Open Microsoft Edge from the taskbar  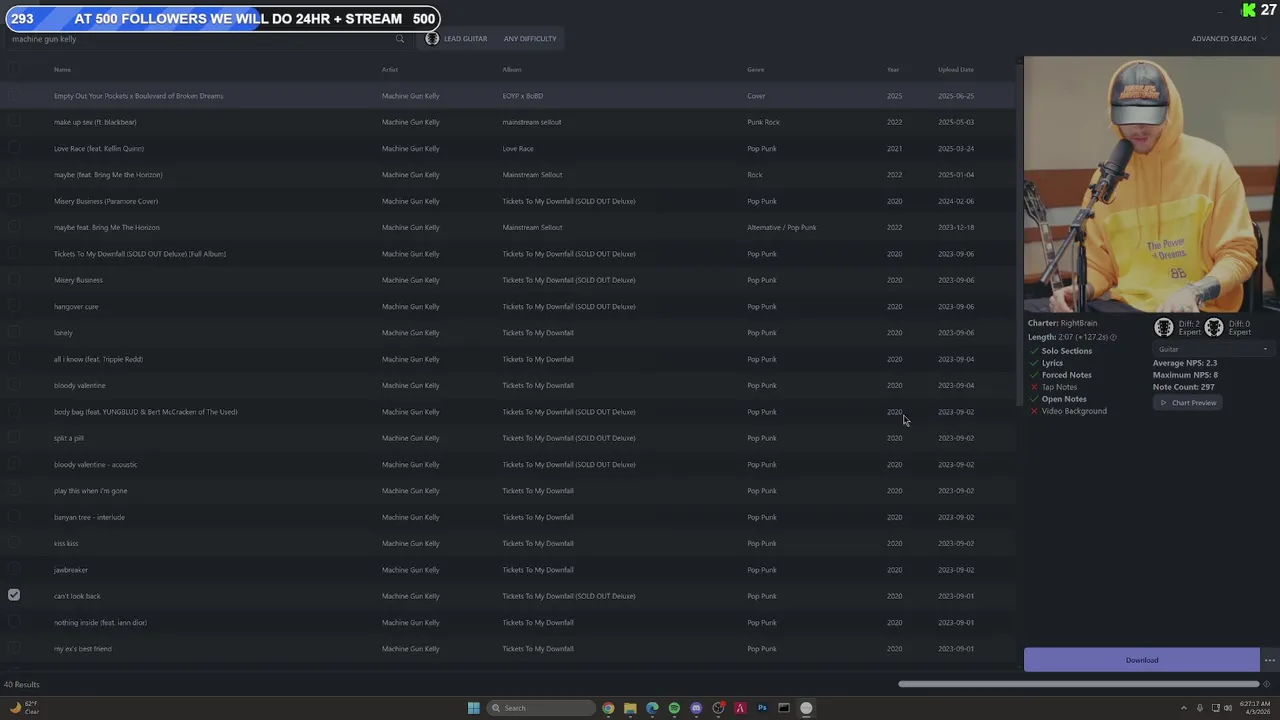coord(652,708)
